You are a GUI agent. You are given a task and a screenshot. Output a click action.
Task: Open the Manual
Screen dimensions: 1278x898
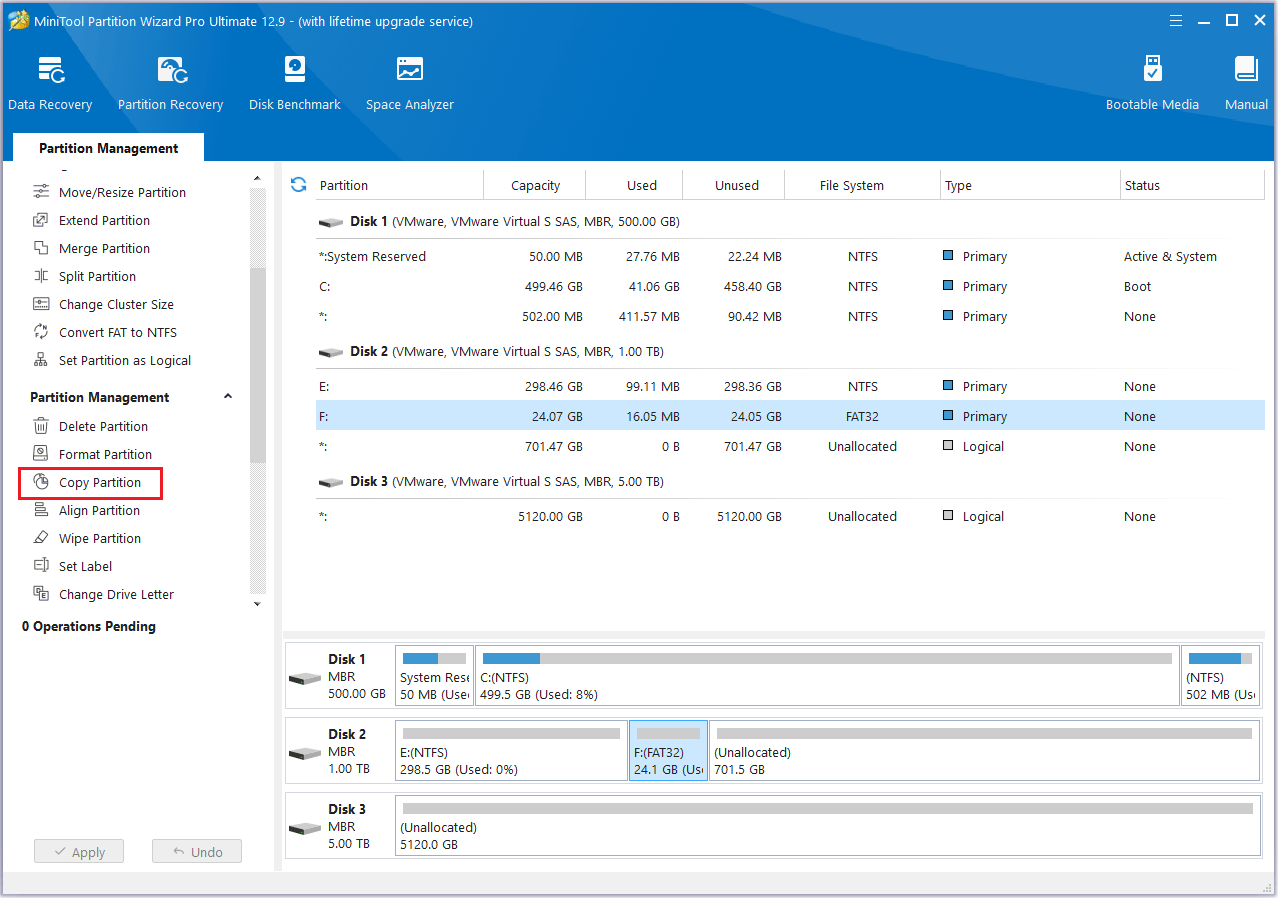(1245, 82)
